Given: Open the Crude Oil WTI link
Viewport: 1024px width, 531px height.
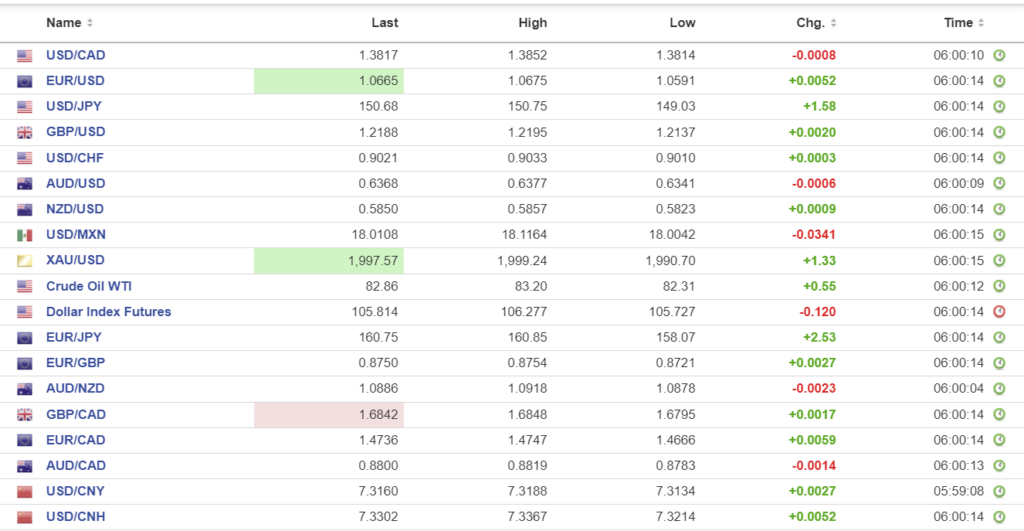Looking at the screenshot, I should 88,286.
